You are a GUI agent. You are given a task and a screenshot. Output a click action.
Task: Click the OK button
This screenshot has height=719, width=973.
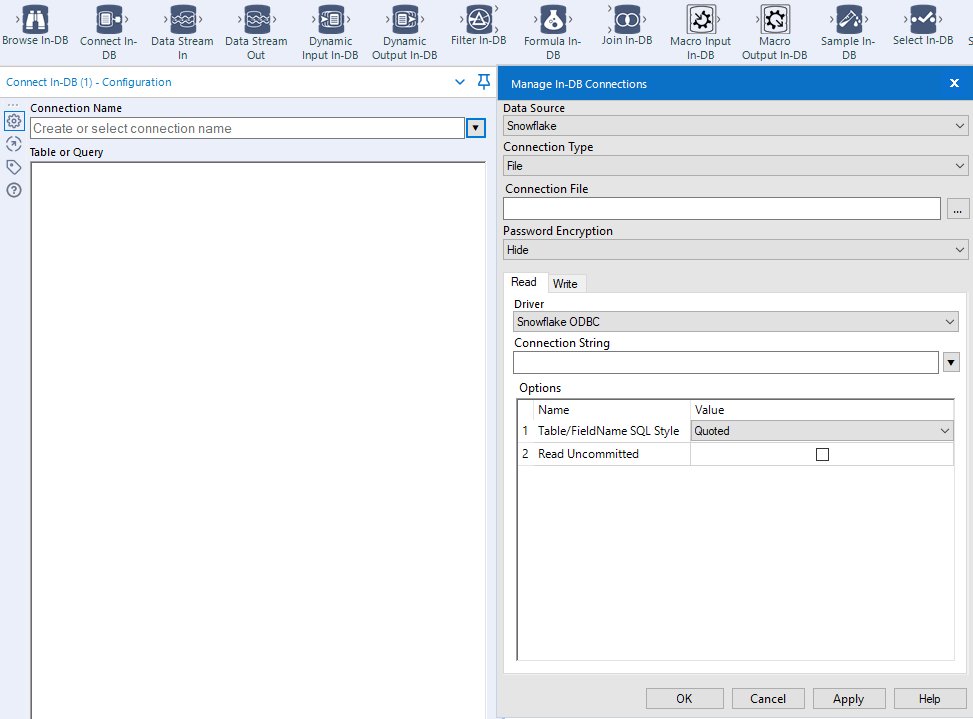click(x=684, y=699)
